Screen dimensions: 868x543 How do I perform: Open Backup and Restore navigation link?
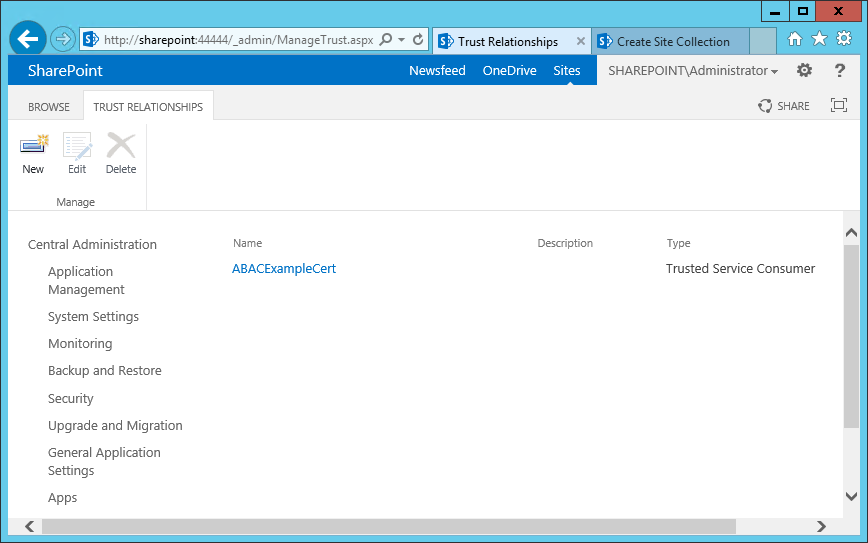click(x=105, y=371)
